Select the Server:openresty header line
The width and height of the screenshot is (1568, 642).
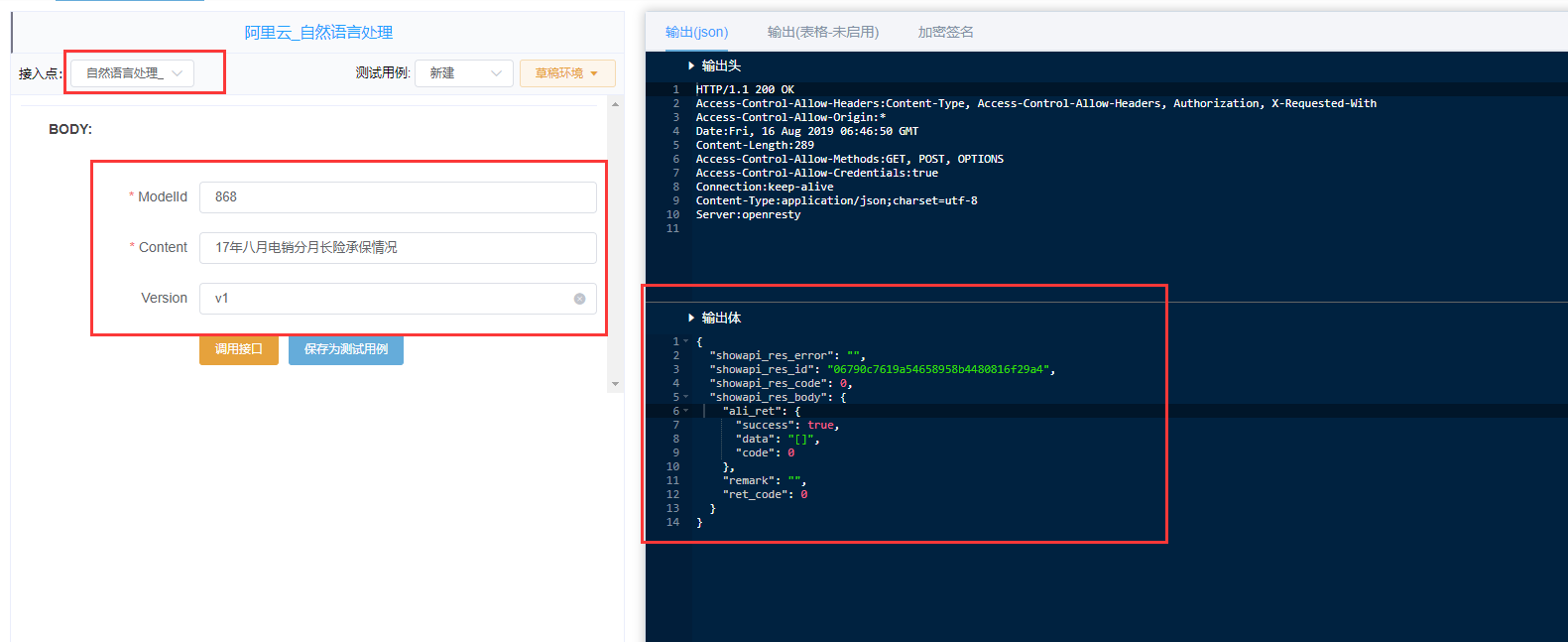748,214
